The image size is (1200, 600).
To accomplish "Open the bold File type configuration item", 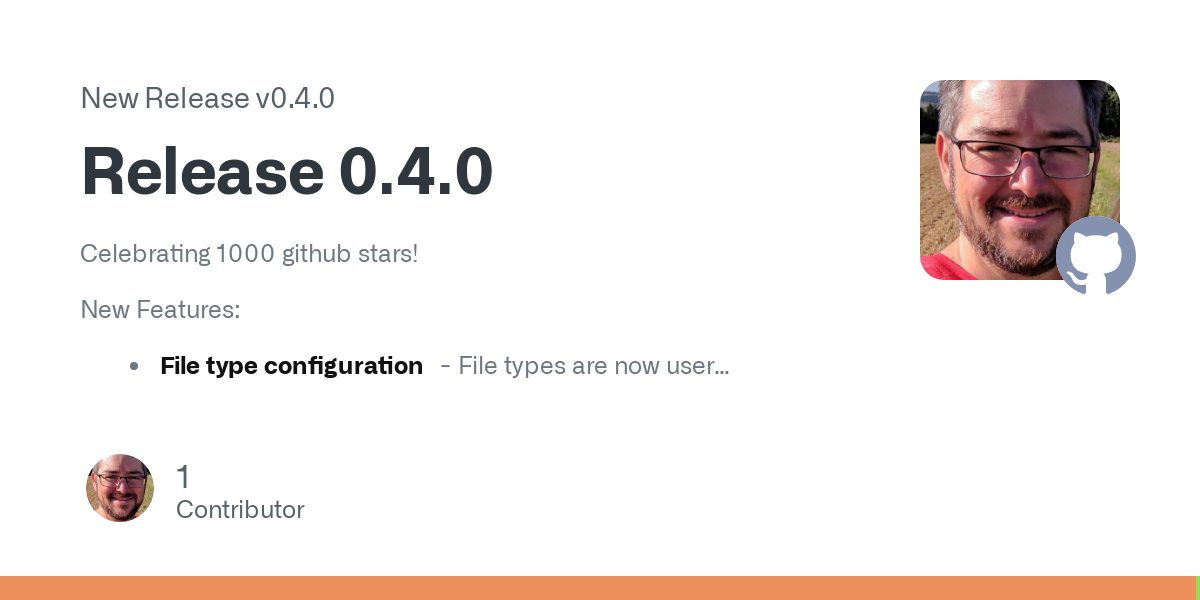I will click(291, 366).
